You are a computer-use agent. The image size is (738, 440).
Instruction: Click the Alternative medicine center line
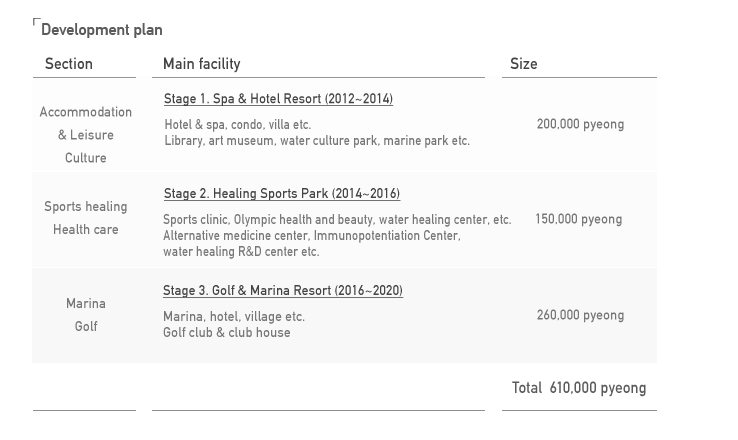click(312, 235)
